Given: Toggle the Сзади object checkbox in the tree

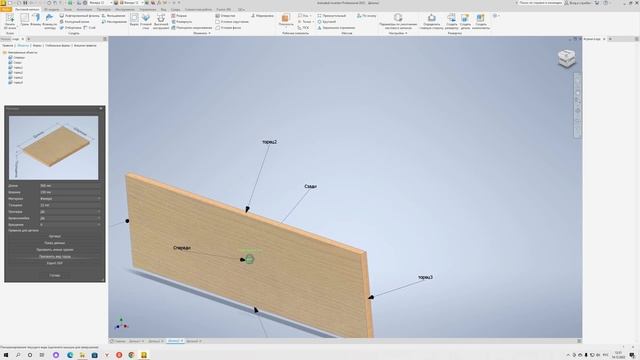Looking at the screenshot, I should point(10,62).
